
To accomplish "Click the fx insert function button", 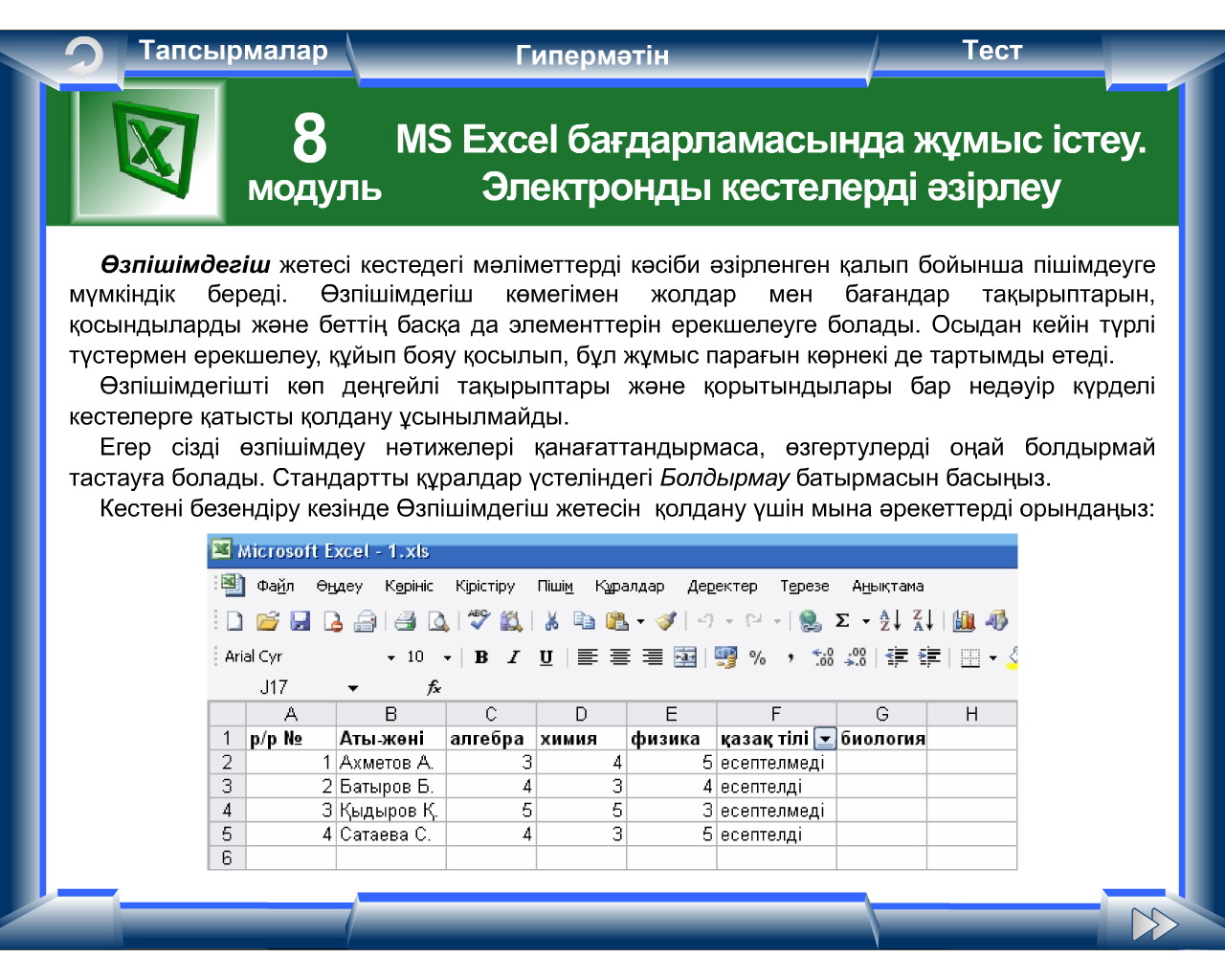I will 434,687.
